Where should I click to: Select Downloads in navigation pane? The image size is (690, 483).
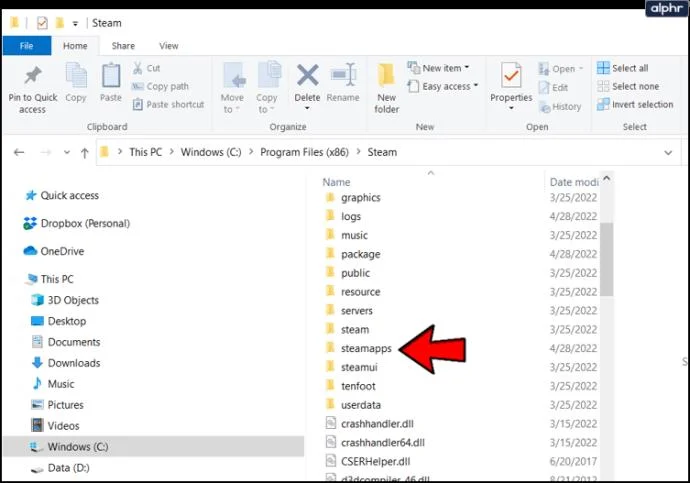[66, 363]
